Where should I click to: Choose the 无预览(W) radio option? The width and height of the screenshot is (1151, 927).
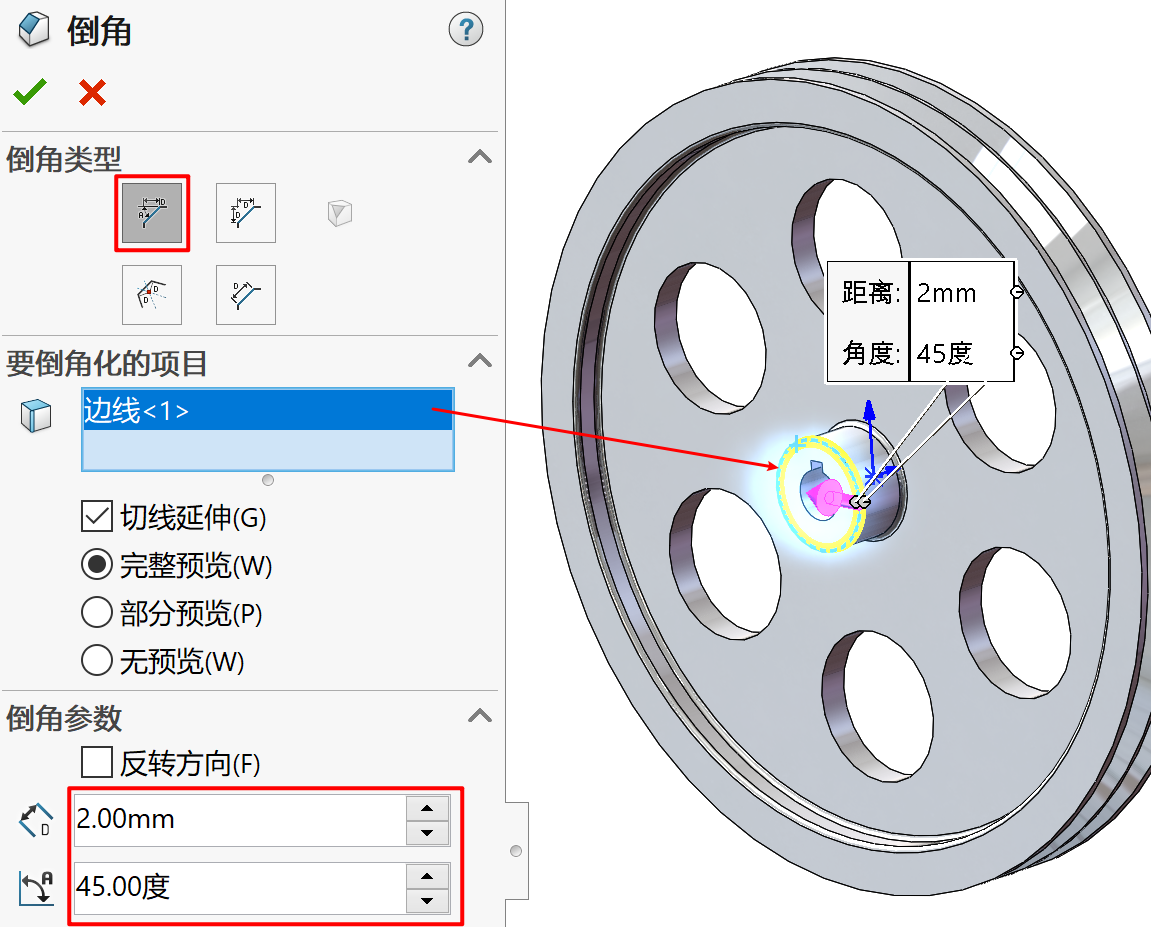pos(97,660)
